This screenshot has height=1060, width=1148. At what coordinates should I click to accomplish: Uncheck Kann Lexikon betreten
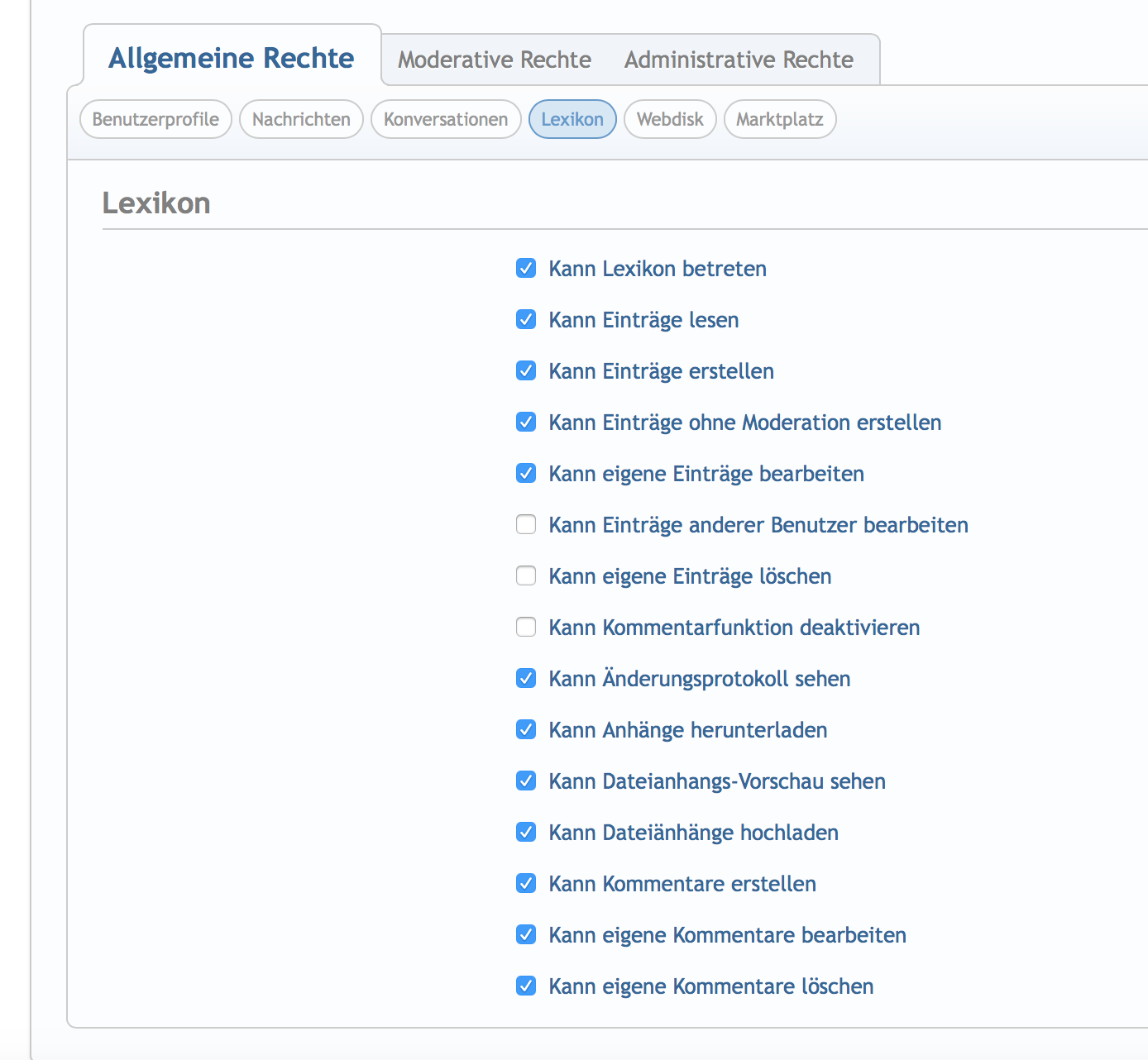tap(526, 268)
